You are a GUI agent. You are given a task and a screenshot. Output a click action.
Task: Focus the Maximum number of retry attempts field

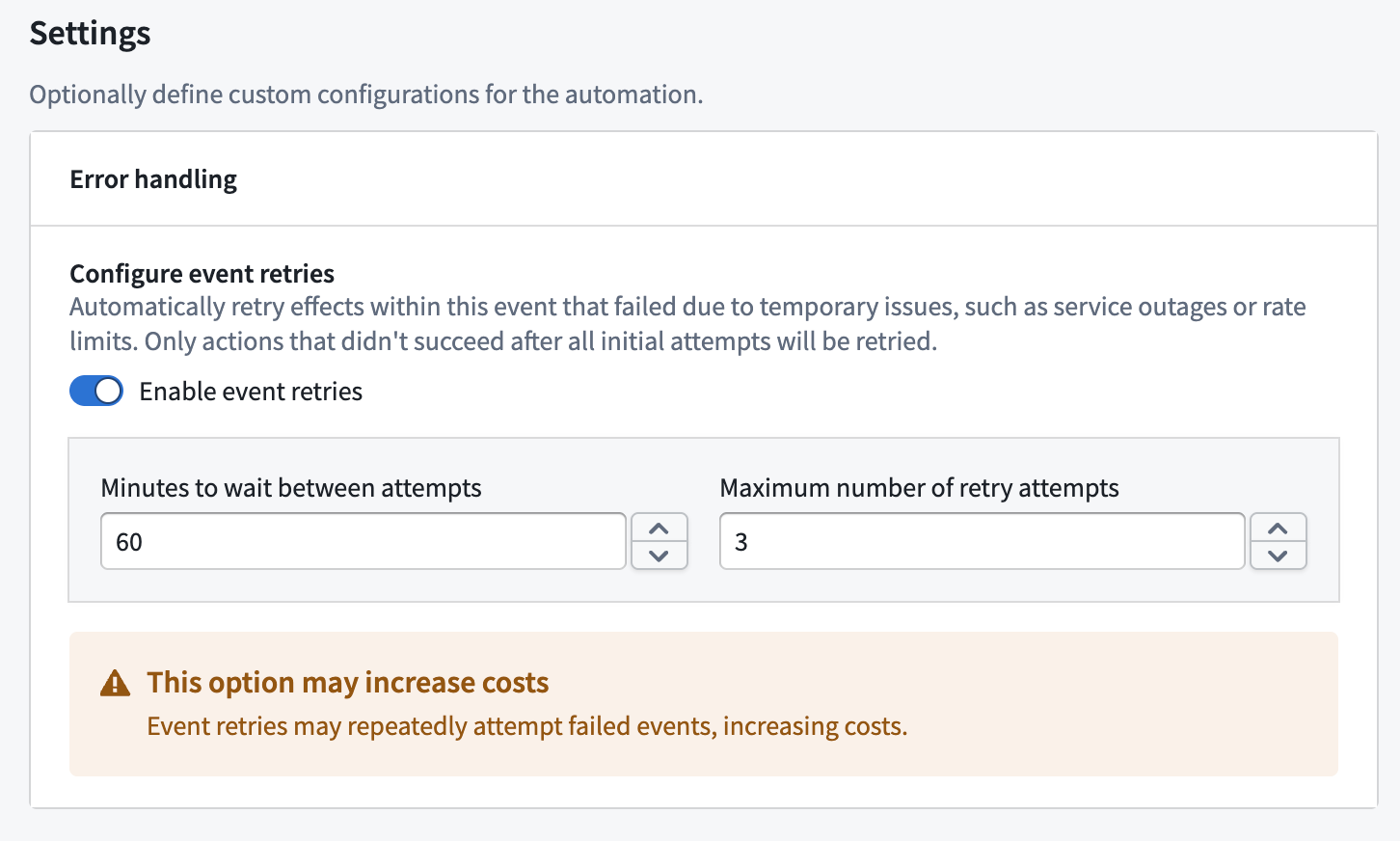pos(983,541)
